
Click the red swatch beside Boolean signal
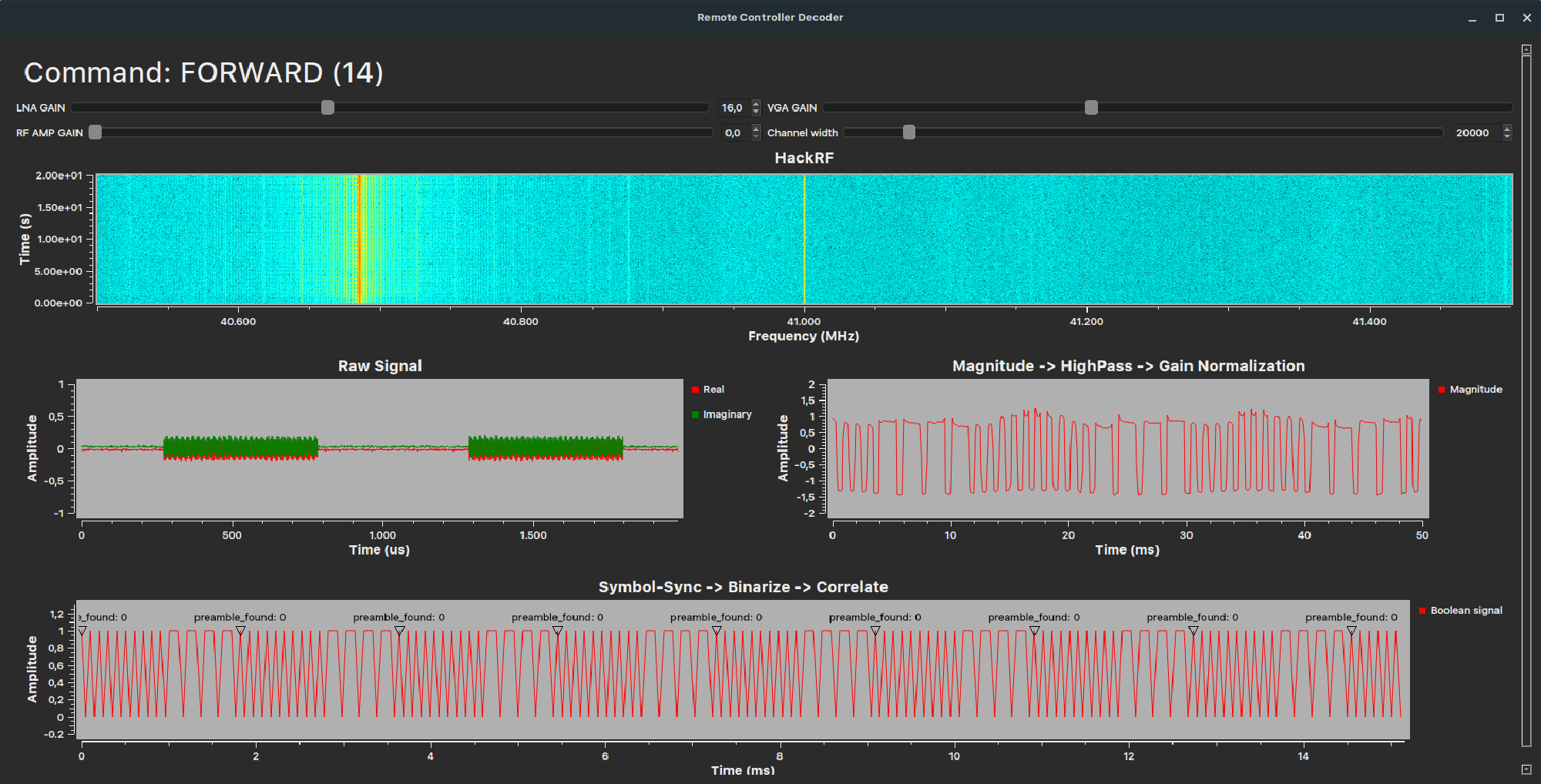coord(1421,610)
